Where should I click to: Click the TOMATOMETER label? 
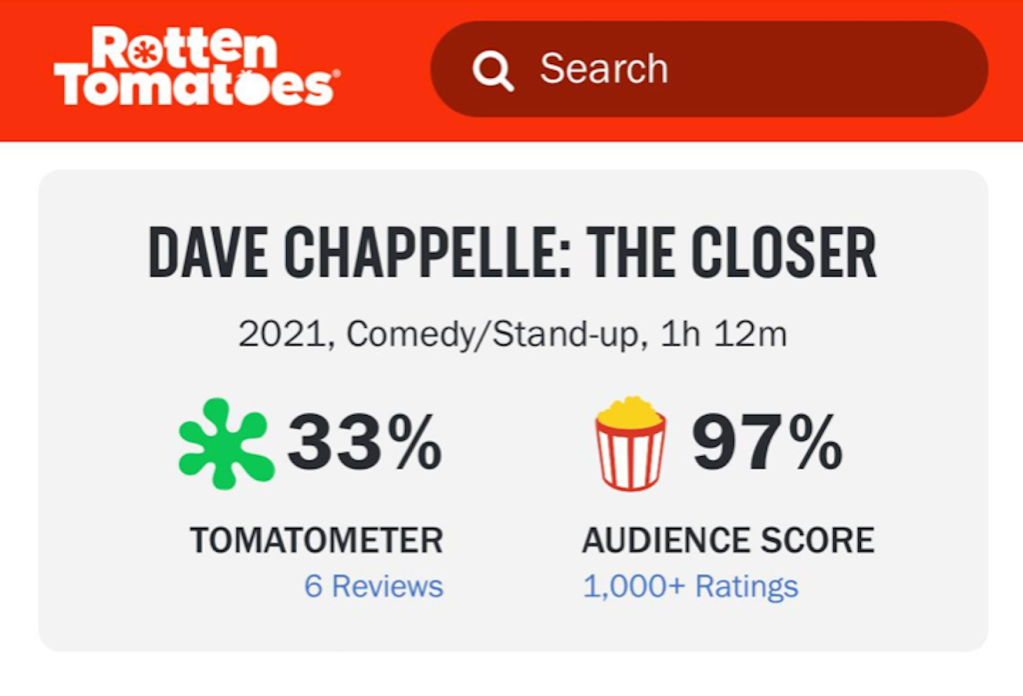coord(317,540)
